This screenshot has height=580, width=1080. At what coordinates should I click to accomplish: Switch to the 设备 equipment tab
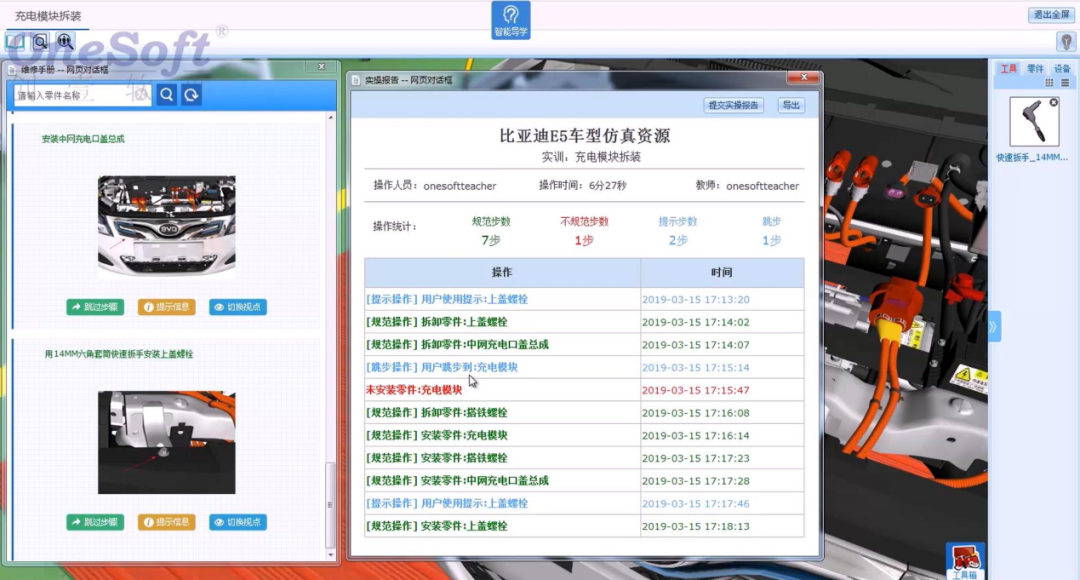tap(1061, 69)
